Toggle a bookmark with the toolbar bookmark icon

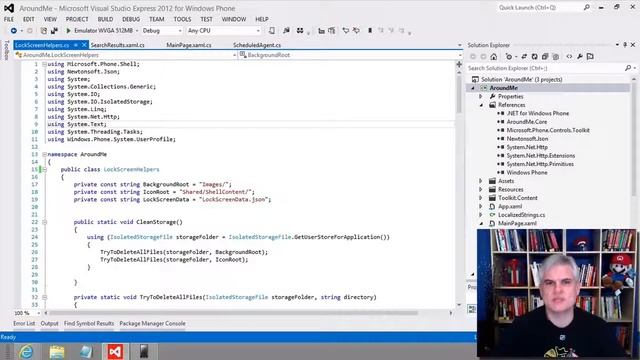coord(370,31)
